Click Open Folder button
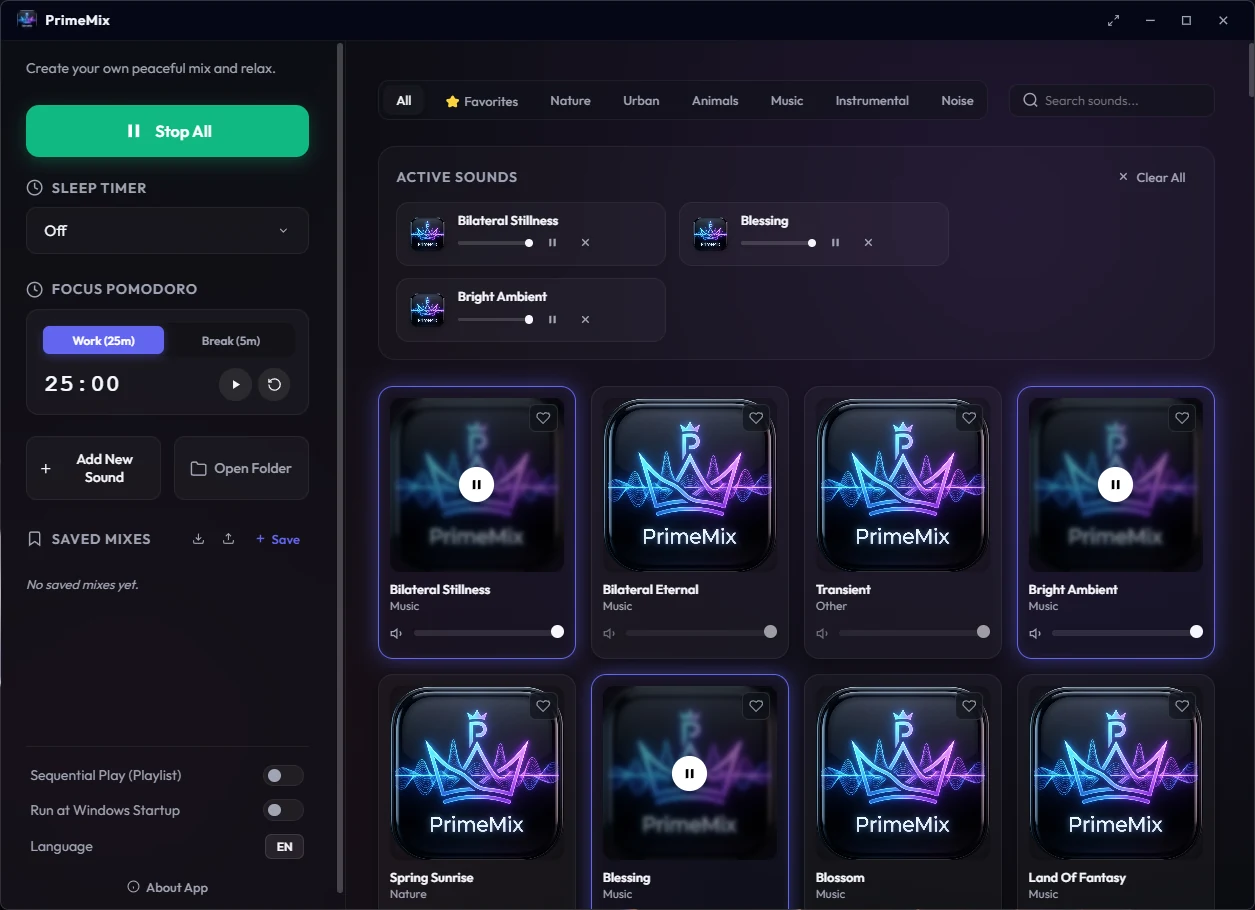 [241, 468]
